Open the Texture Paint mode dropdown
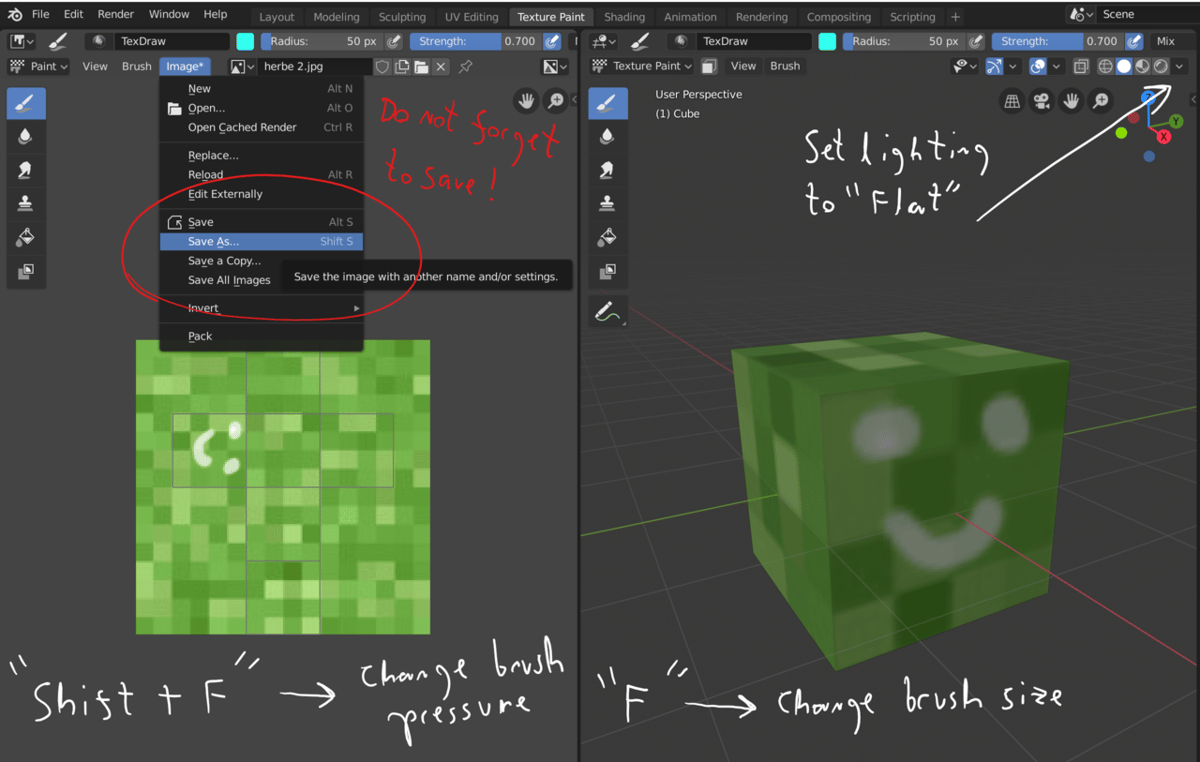1200x762 pixels. click(642, 66)
